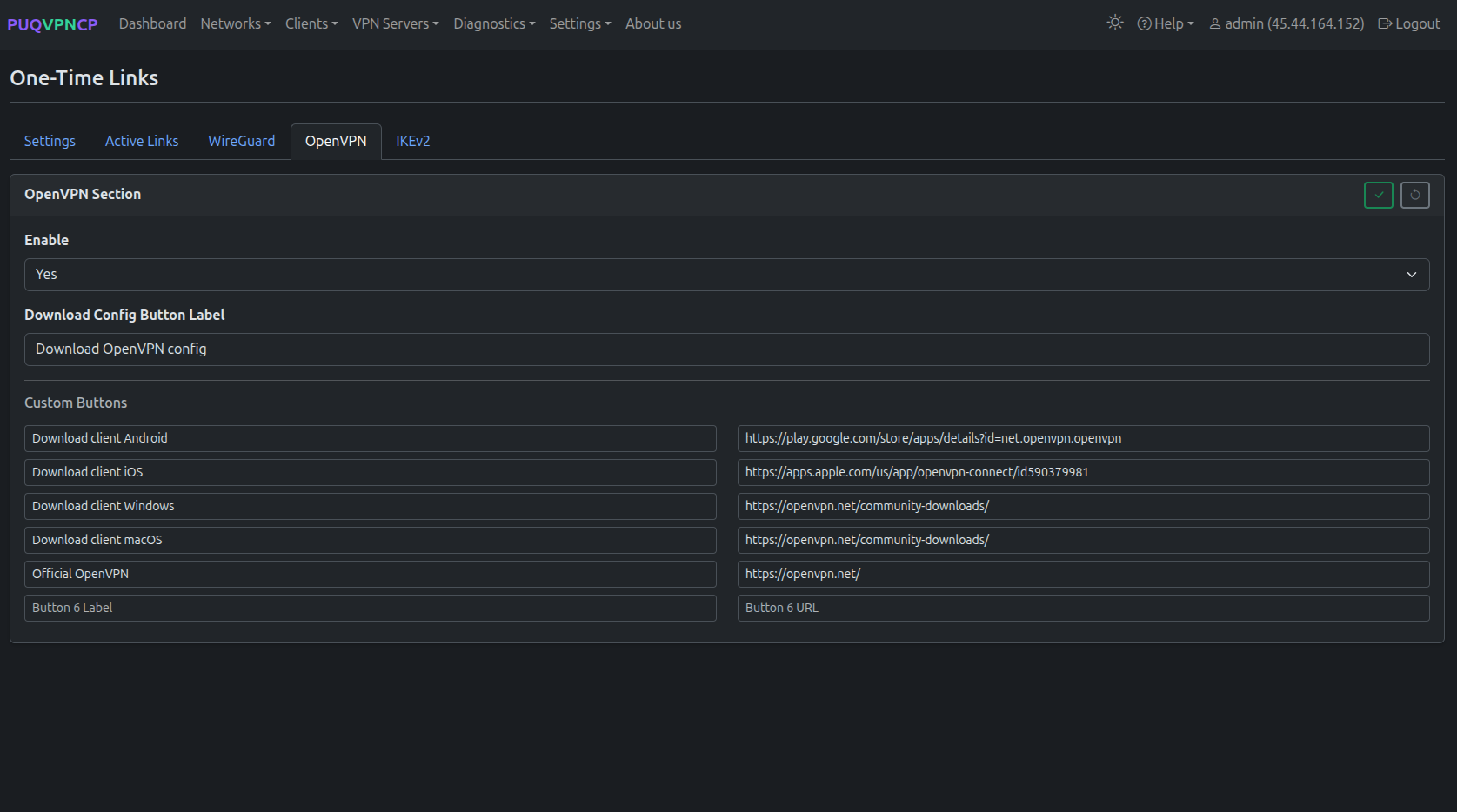
Task: Expand the Diagnostics menu
Action: pyautogui.click(x=494, y=23)
